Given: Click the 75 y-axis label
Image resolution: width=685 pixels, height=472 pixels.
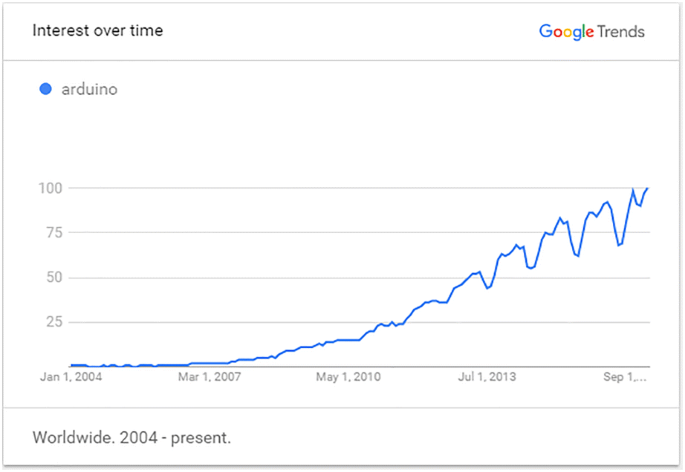Looking at the screenshot, I should [x=55, y=233].
